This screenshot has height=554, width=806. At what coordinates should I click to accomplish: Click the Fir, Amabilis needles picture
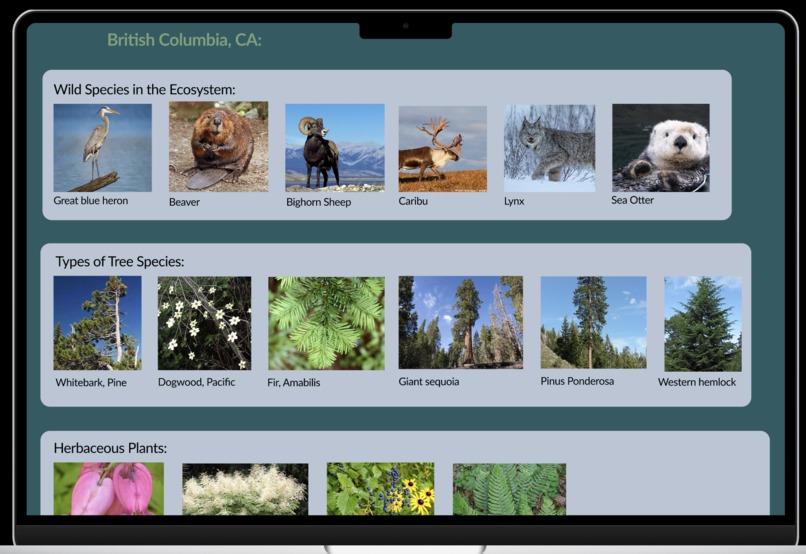pos(326,323)
